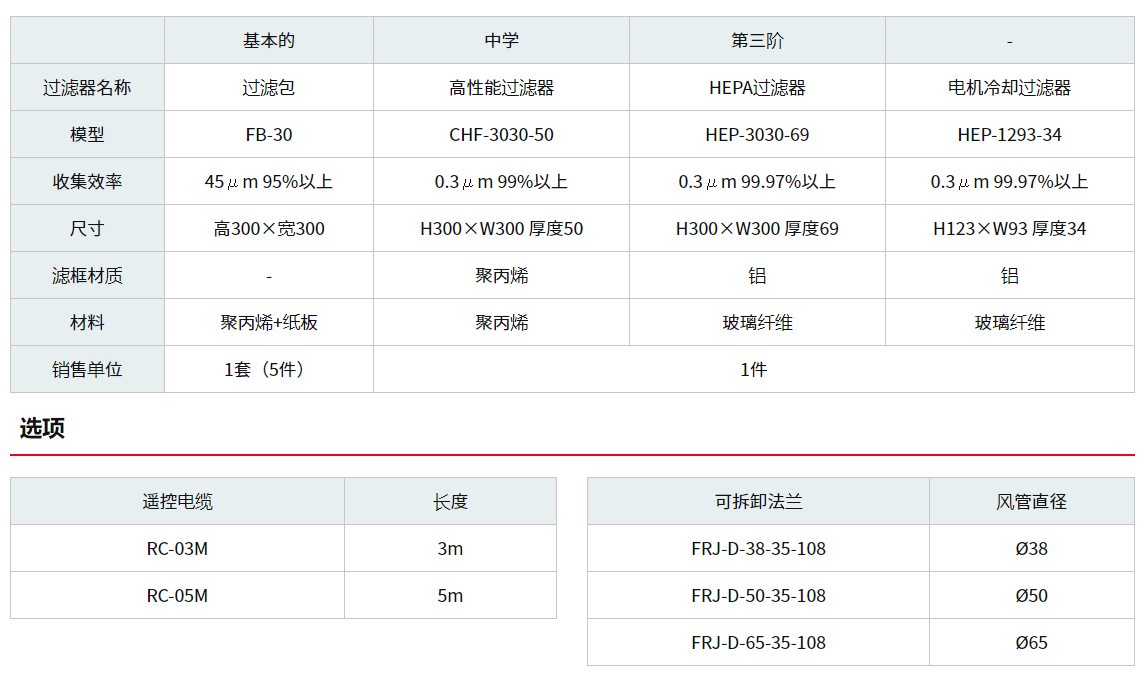The height and width of the screenshot is (676, 1144).
Task: Select the HEP-1293-34 model cell
Action: click(x=1009, y=135)
